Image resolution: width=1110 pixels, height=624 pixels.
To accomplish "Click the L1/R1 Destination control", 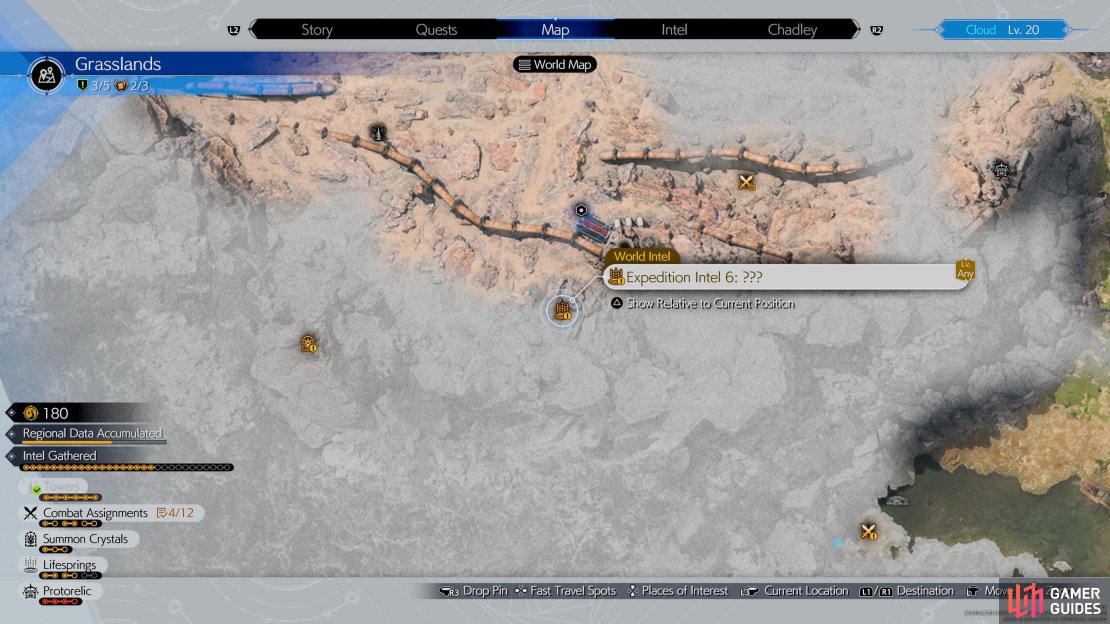I will click(907, 591).
